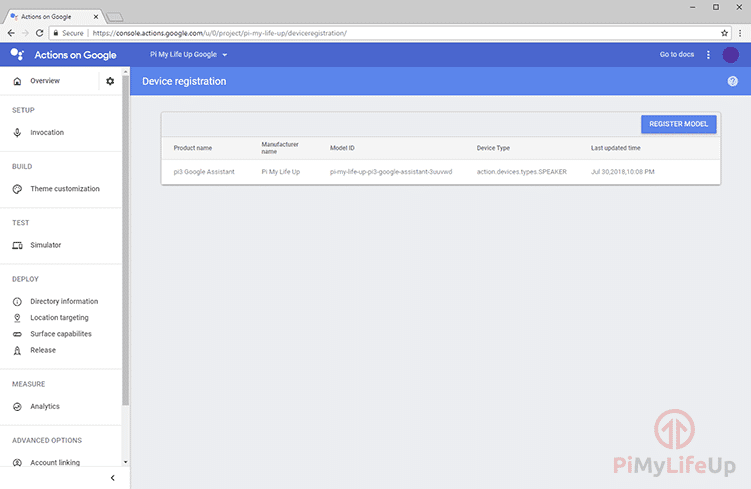Open the help icon in Device registration header
The height and width of the screenshot is (489, 751).
732,81
